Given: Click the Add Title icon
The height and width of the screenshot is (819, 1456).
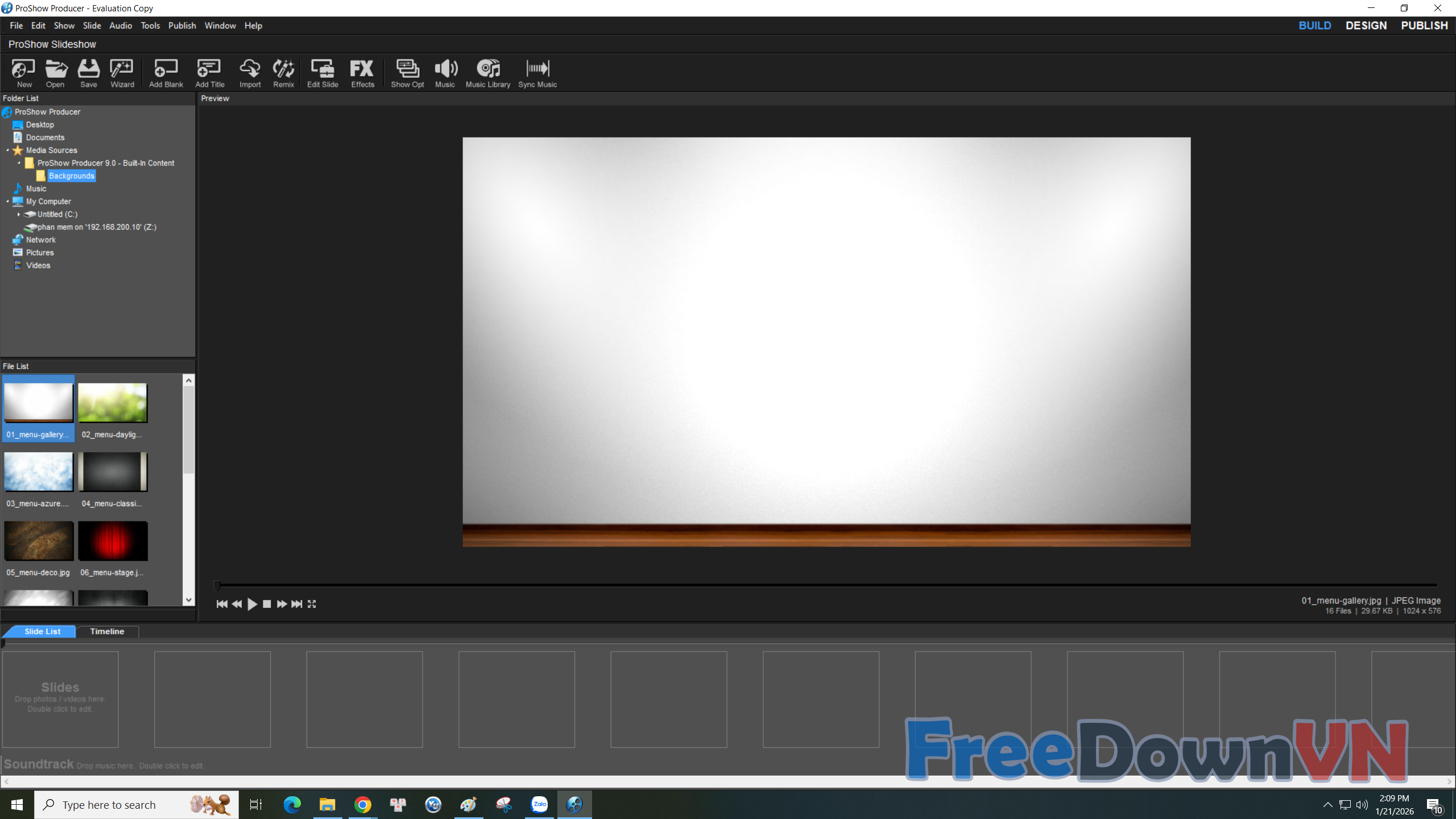Looking at the screenshot, I should tap(209, 73).
